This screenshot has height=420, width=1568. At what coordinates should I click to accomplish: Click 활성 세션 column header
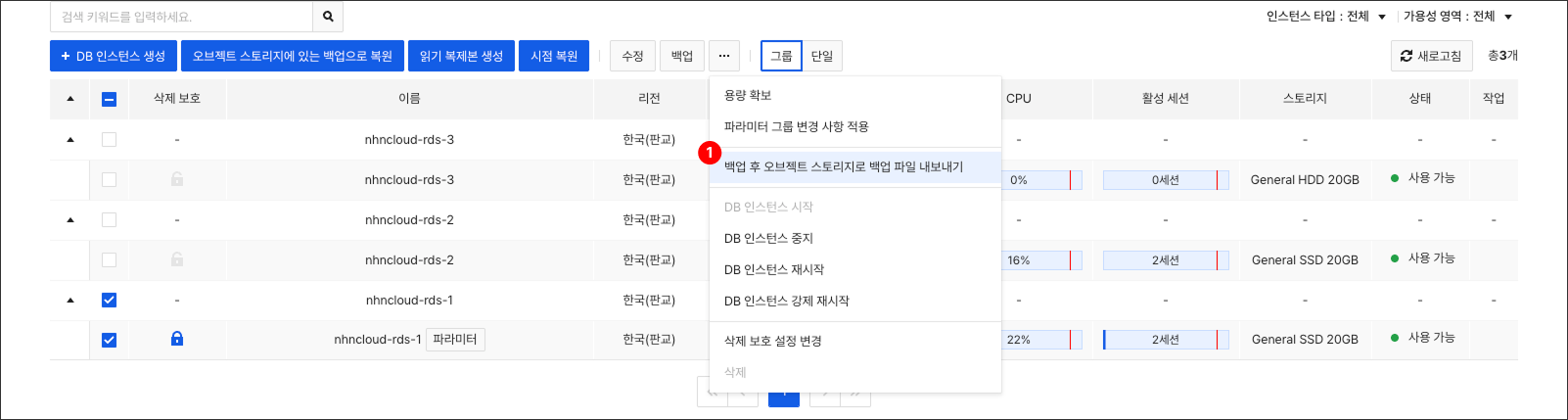[1166, 99]
